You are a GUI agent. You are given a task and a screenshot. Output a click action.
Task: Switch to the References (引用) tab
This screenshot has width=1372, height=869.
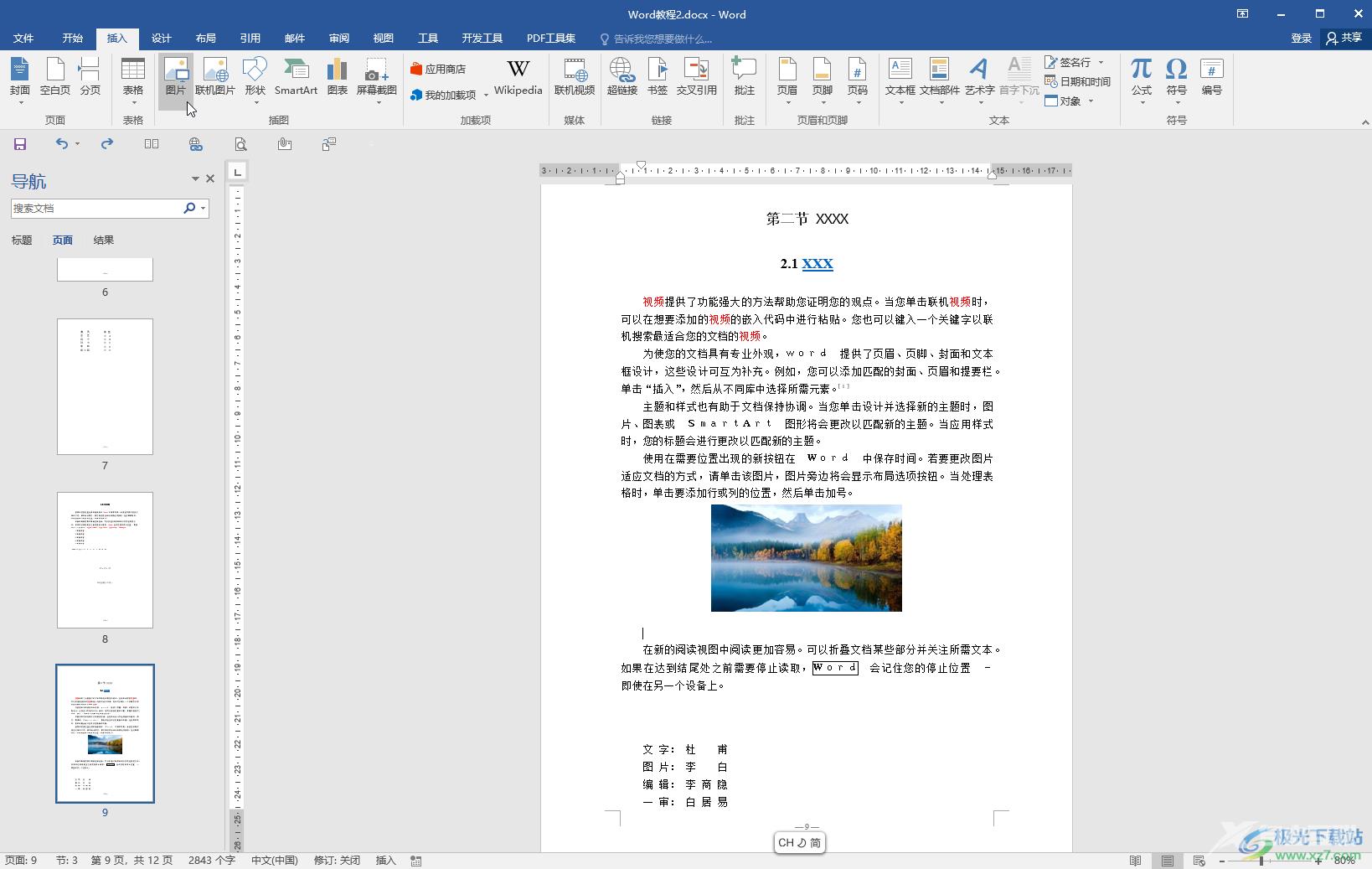coord(250,39)
